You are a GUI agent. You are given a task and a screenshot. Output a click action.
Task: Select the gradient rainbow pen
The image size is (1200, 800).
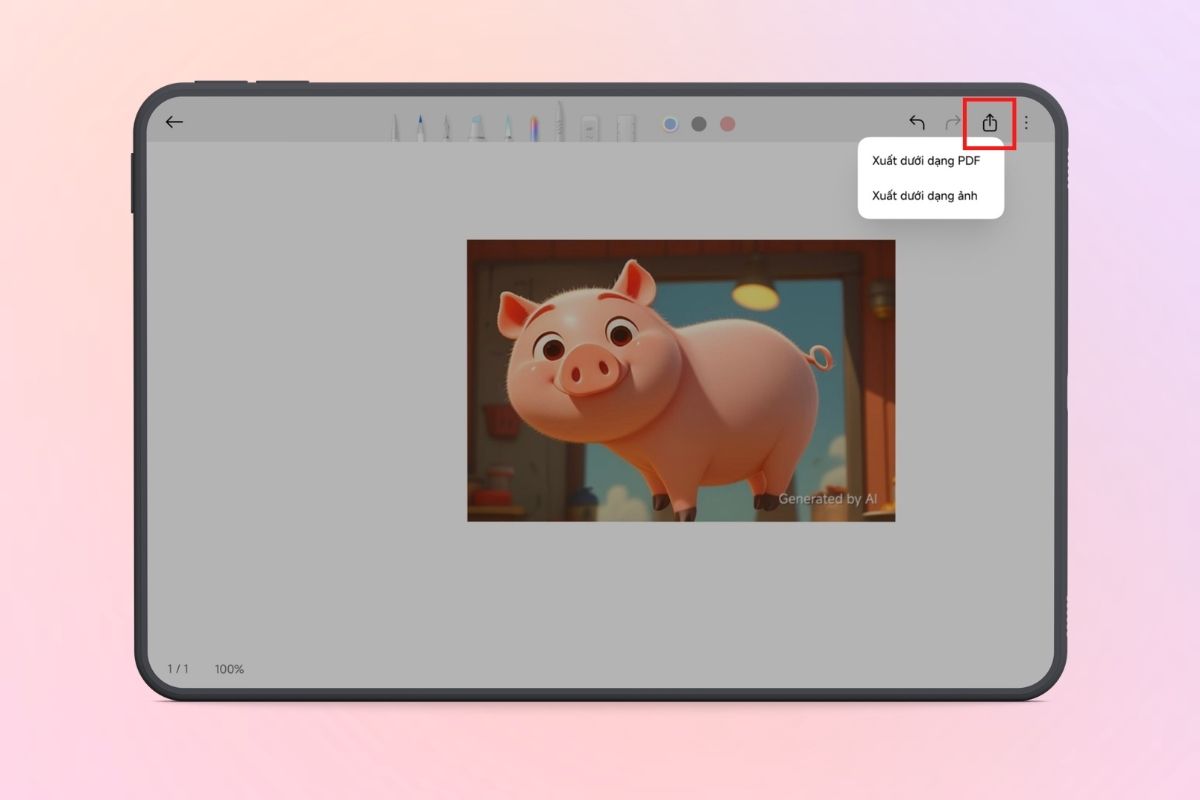tap(534, 122)
